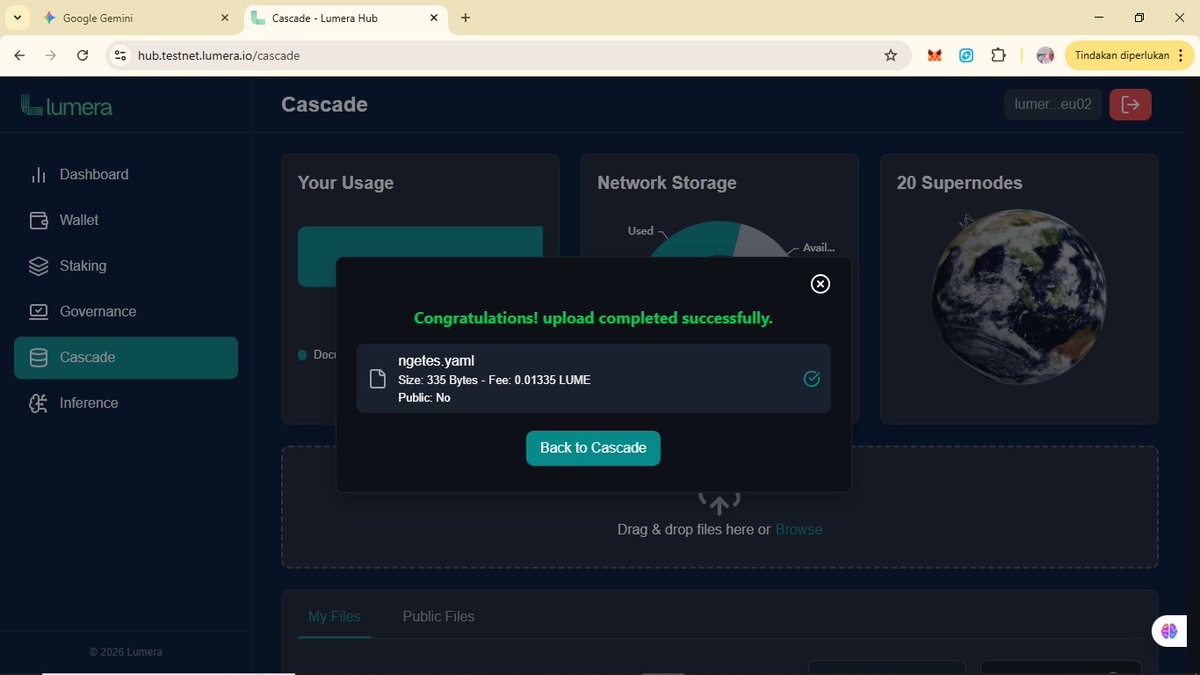Click the supernodes globe image
Screen dimensions: 1200x675
point(1018,298)
